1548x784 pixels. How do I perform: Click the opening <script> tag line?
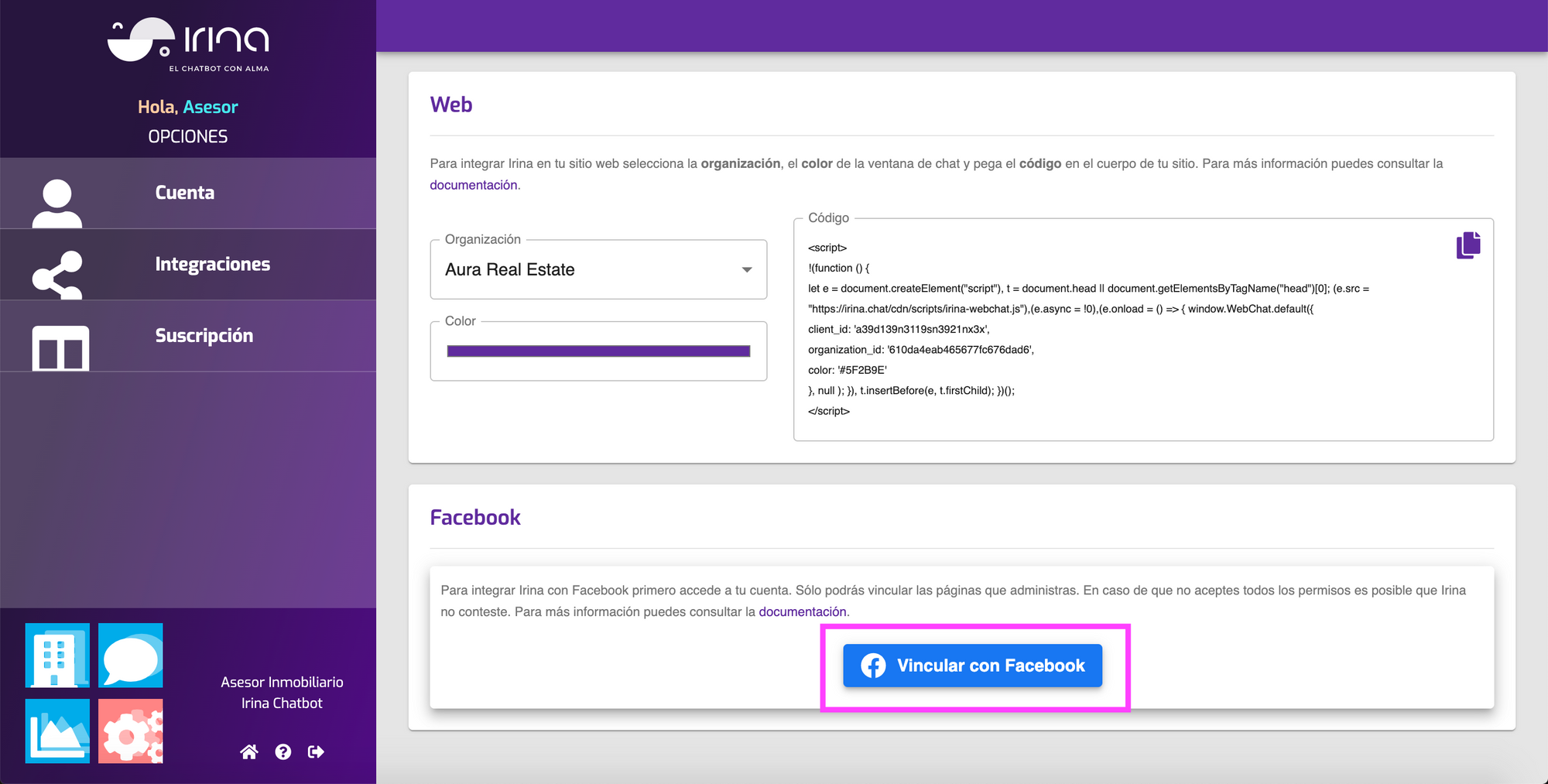pyautogui.click(x=827, y=248)
